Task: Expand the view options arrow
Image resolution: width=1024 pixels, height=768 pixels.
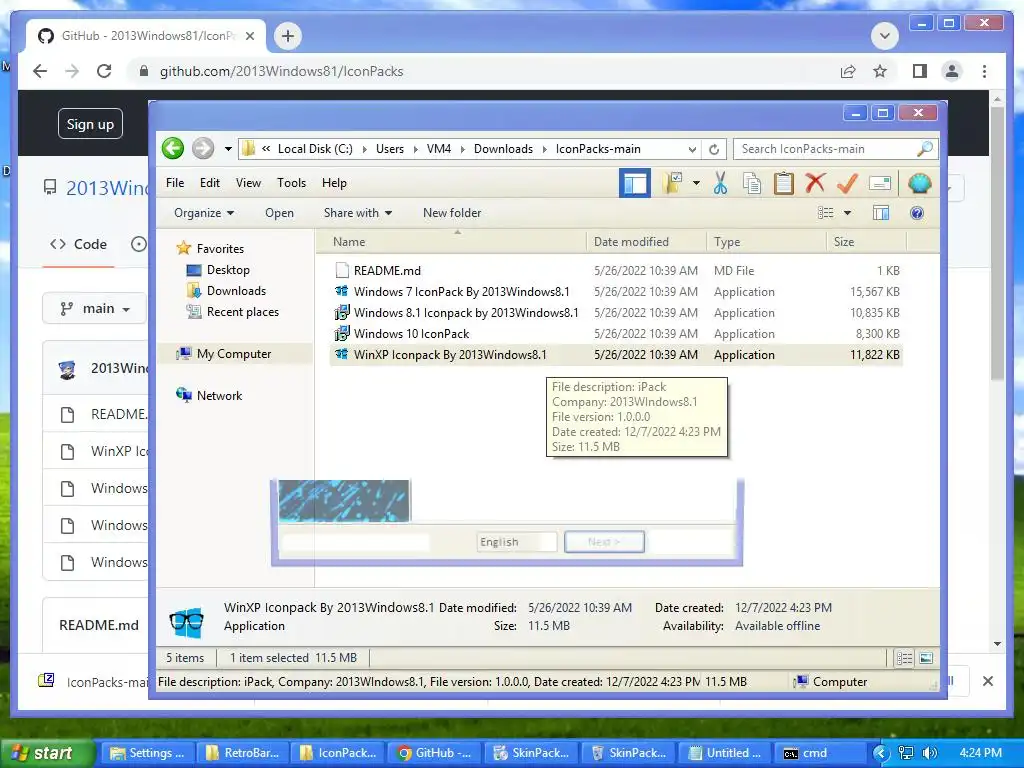Action: 847,213
